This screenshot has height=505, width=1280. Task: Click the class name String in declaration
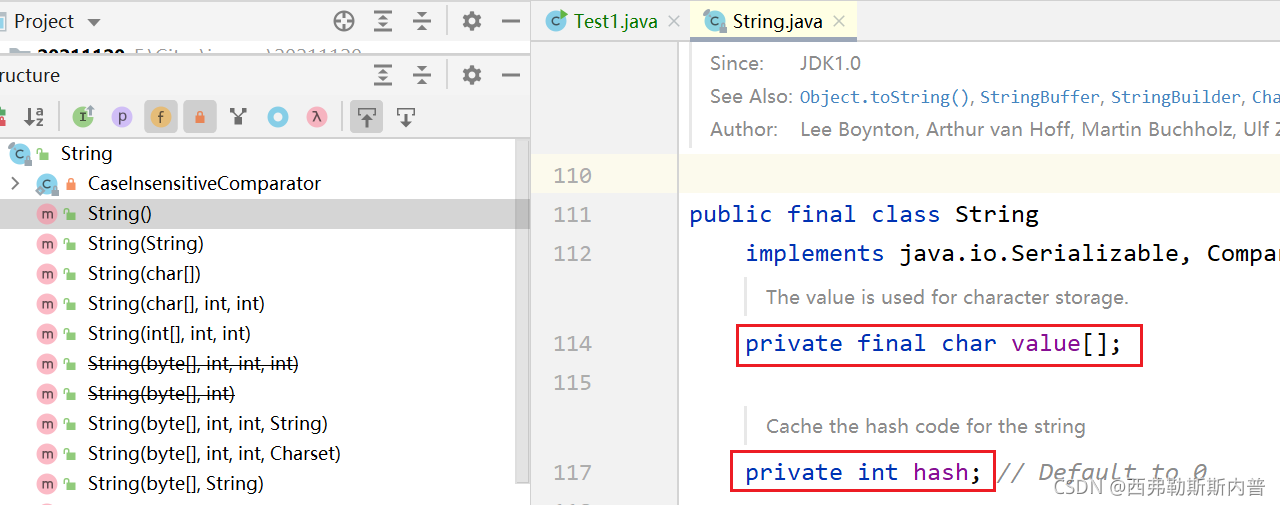(x=997, y=214)
